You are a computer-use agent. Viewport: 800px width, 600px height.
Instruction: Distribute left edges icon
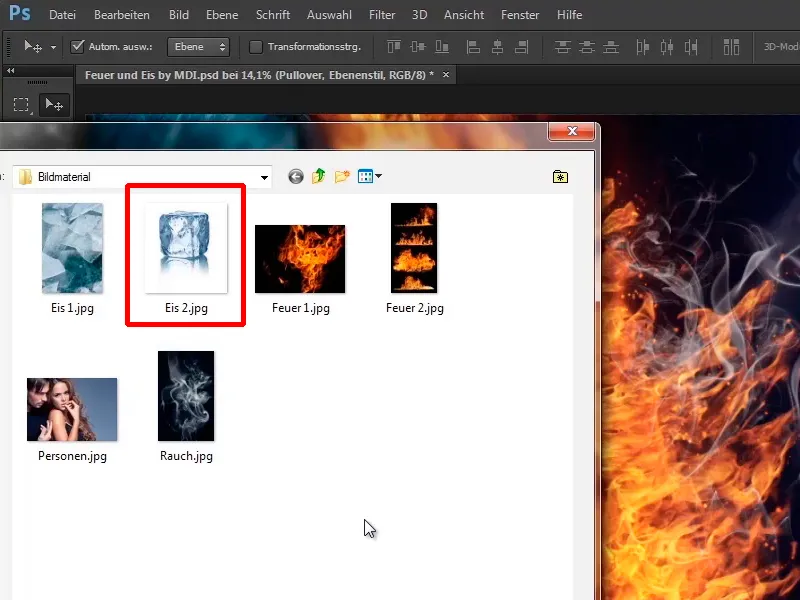coord(642,47)
